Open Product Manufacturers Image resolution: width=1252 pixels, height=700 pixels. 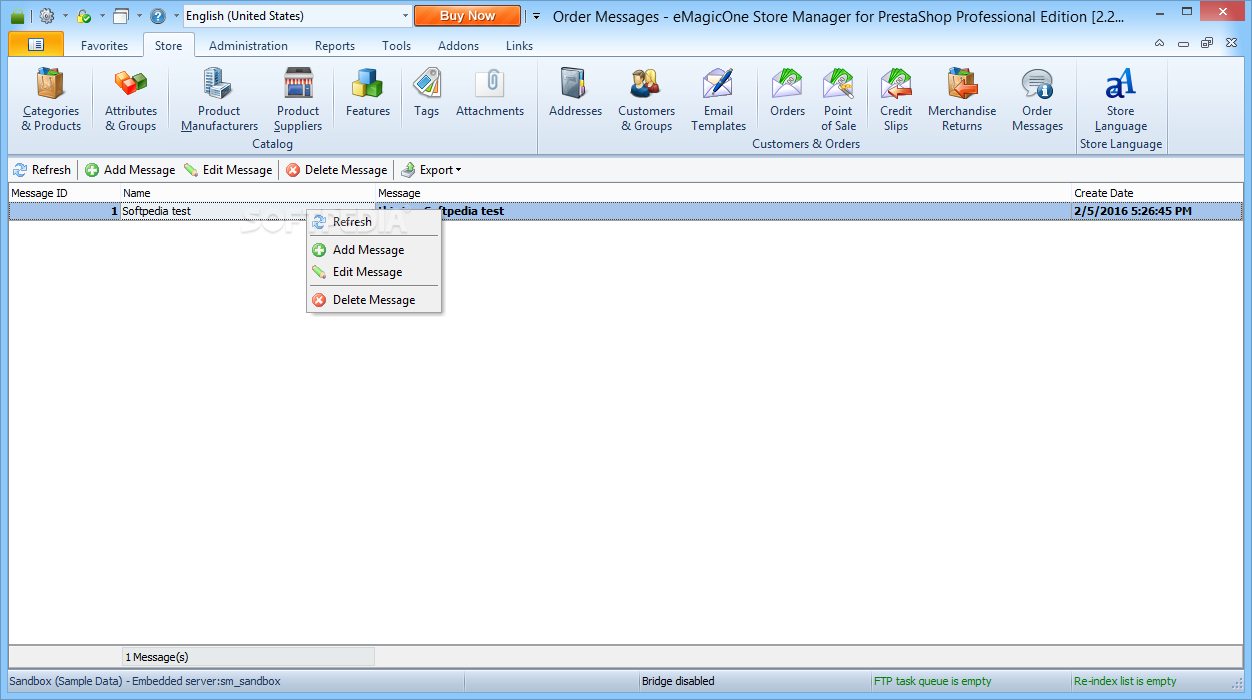click(219, 100)
